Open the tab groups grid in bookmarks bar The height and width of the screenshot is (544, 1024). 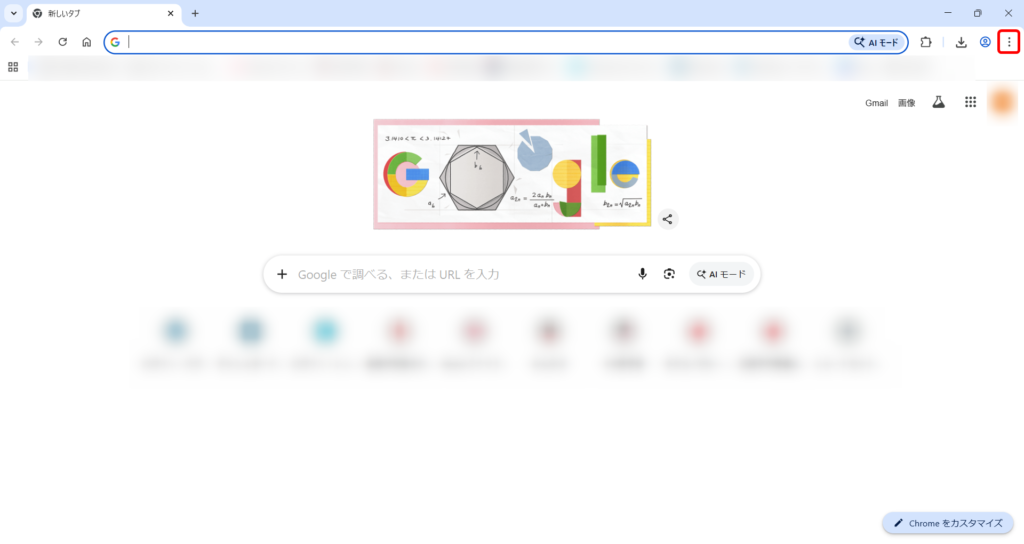[13, 67]
